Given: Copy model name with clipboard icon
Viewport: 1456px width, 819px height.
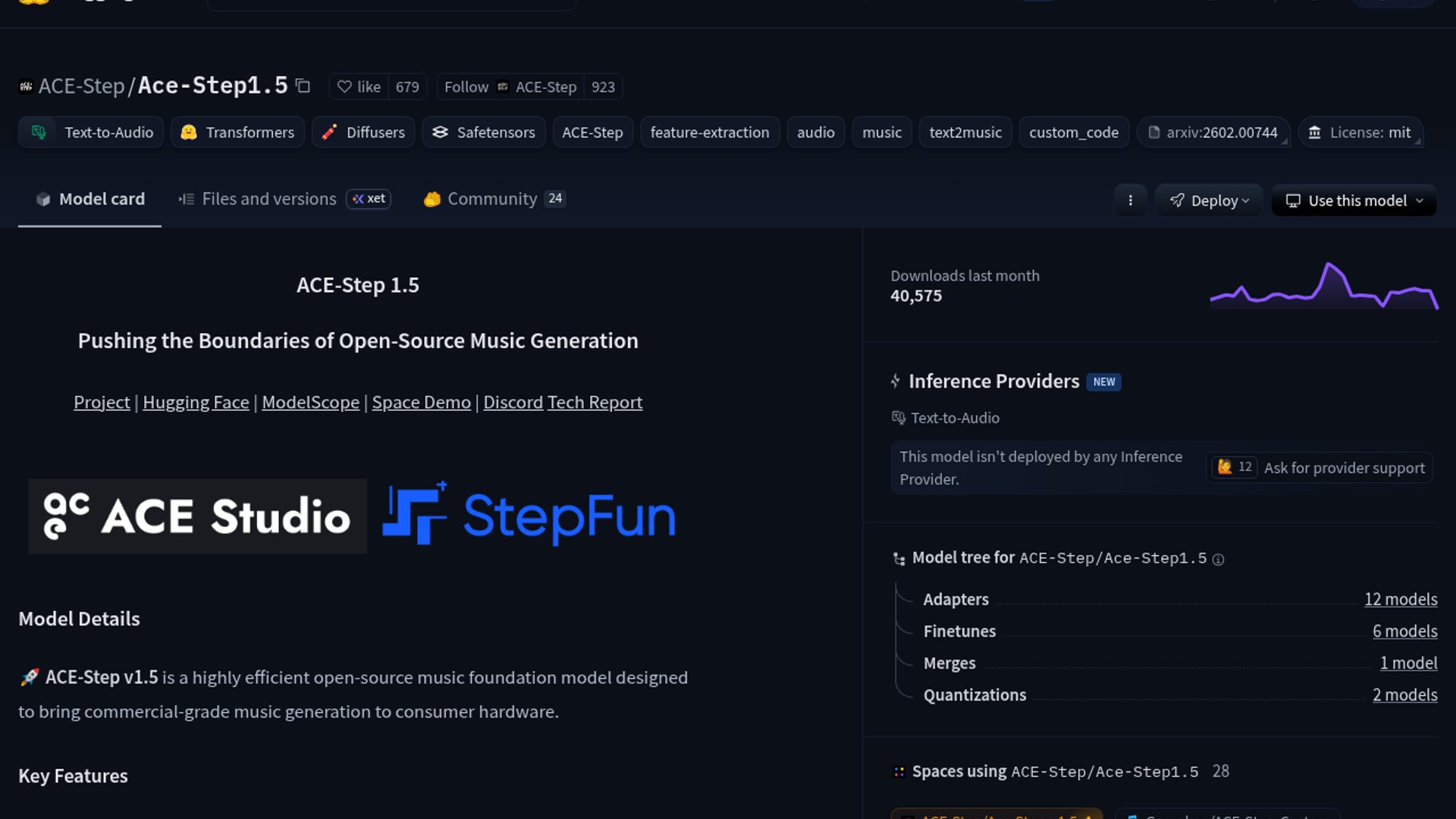Looking at the screenshot, I should [303, 86].
